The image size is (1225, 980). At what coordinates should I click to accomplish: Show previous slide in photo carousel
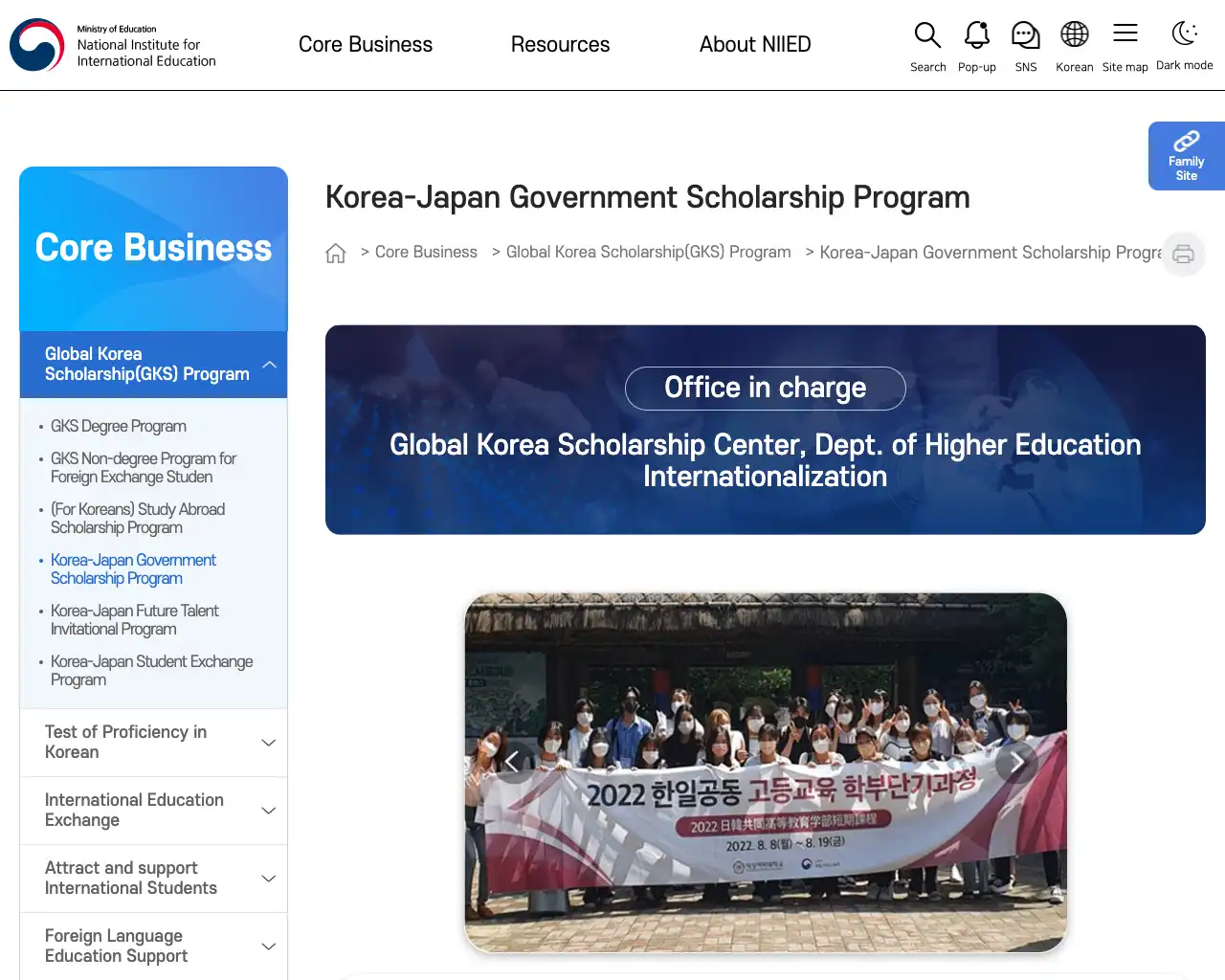coord(512,762)
